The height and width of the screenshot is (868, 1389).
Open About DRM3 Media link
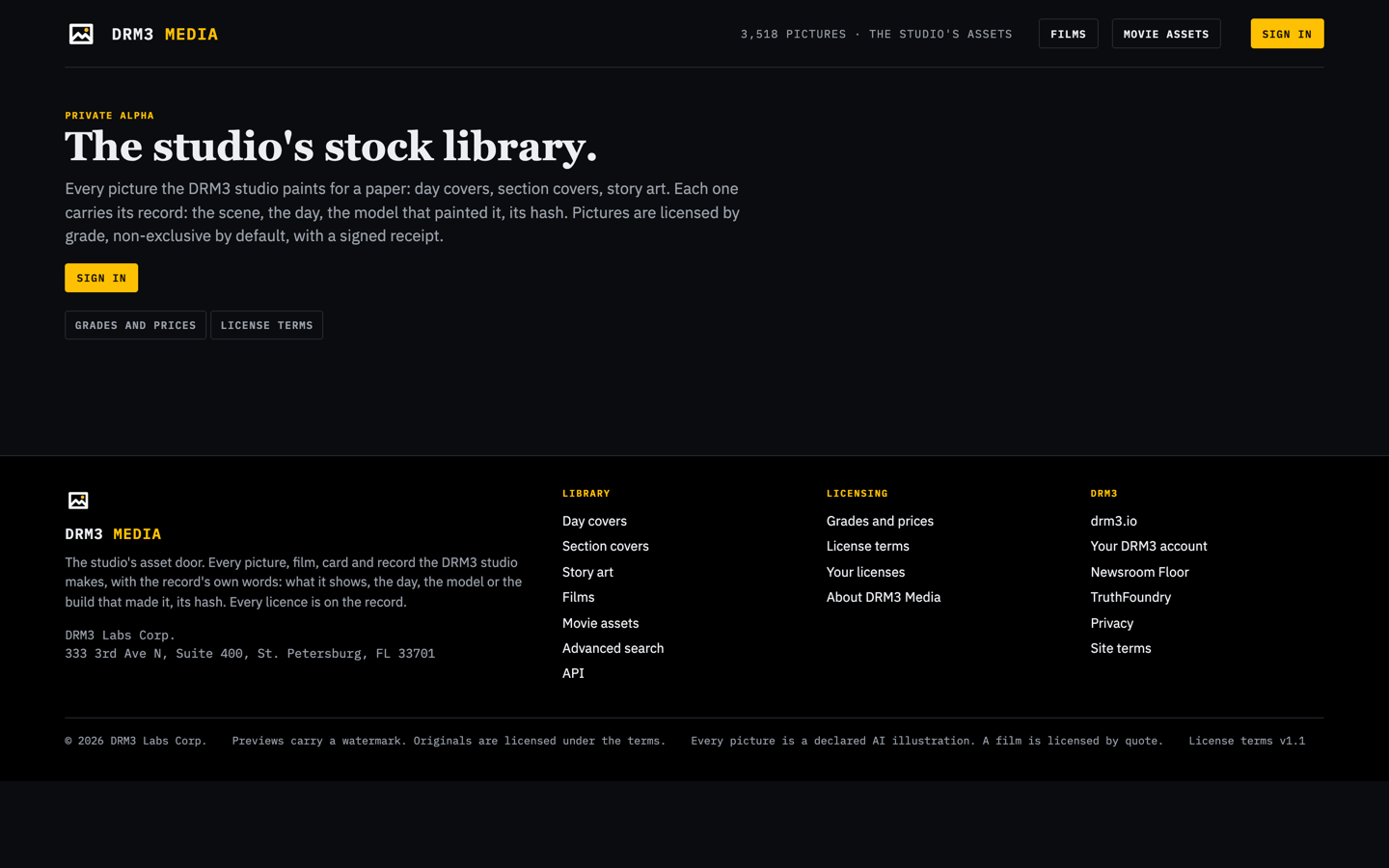883,597
